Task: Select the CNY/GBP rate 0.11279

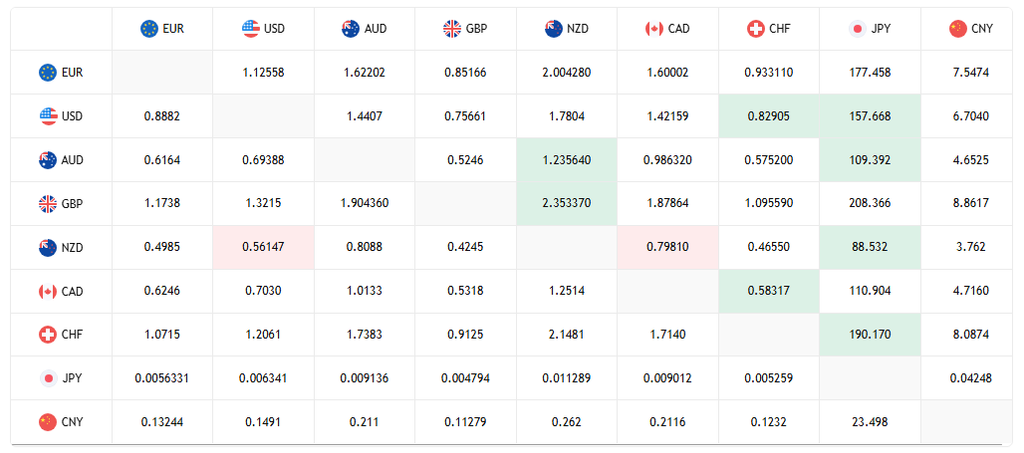Action: [466, 422]
